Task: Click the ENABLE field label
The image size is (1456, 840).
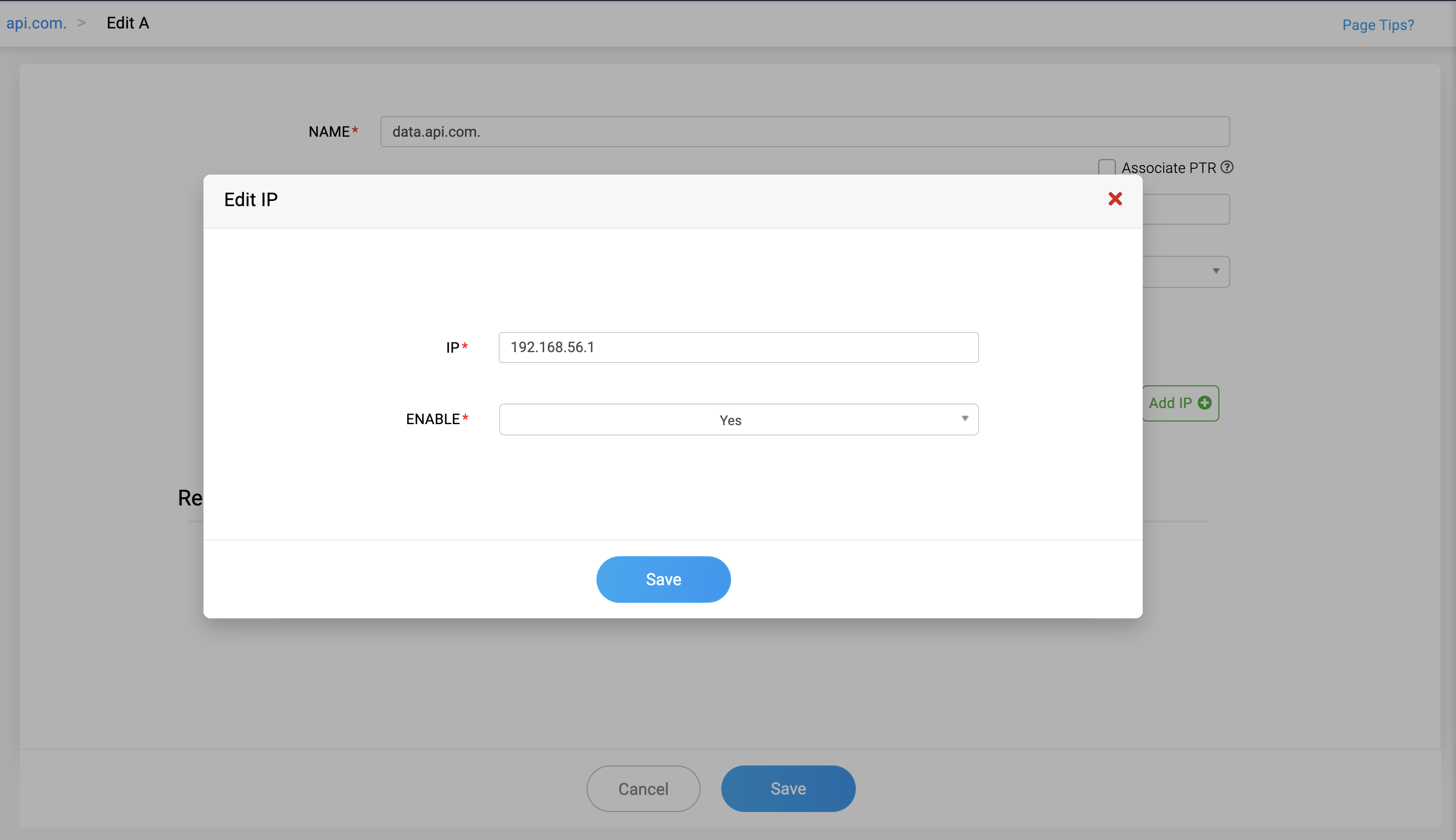Action: 432,419
